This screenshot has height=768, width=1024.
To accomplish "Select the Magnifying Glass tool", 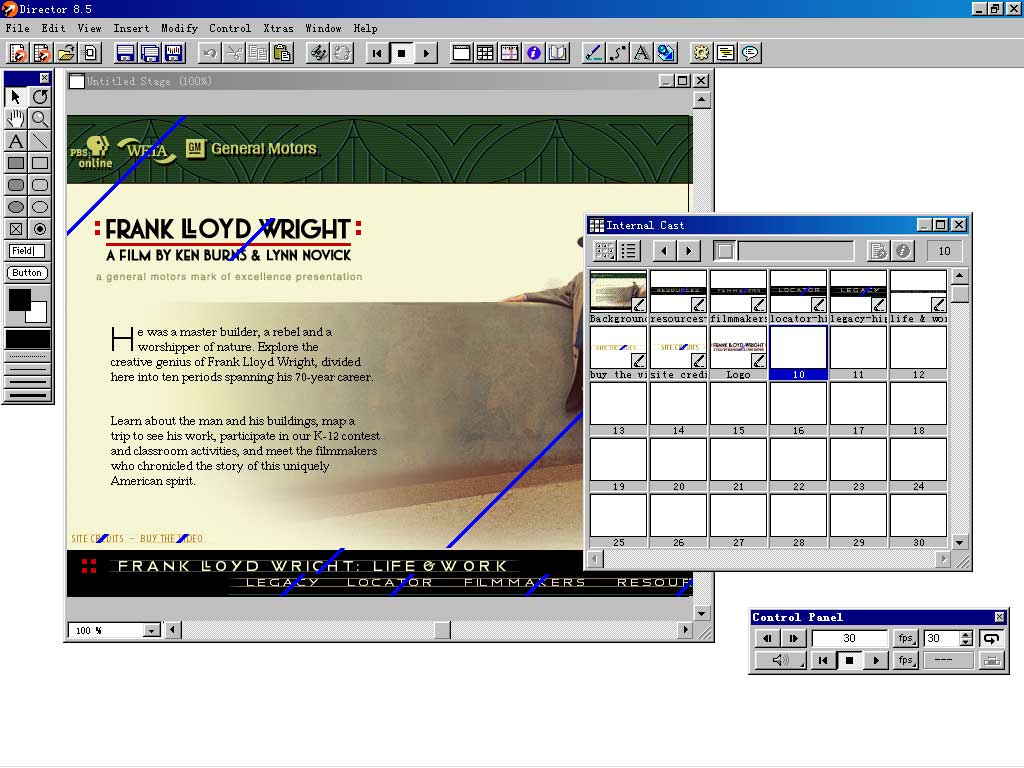I will pos(40,119).
